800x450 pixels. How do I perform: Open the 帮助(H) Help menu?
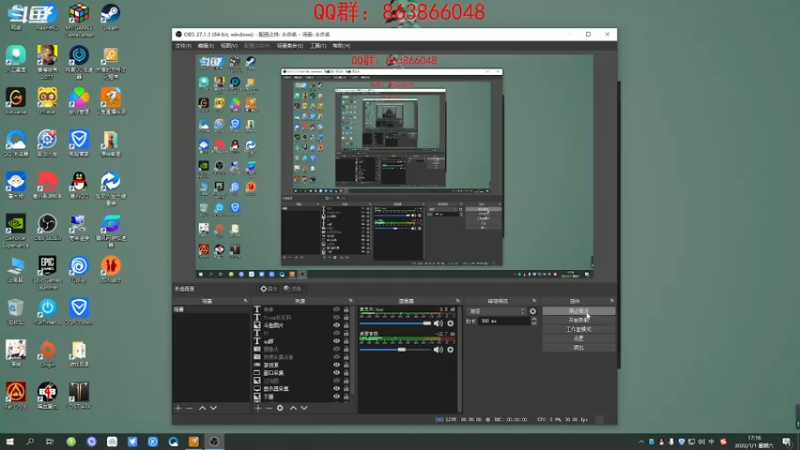(341, 46)
